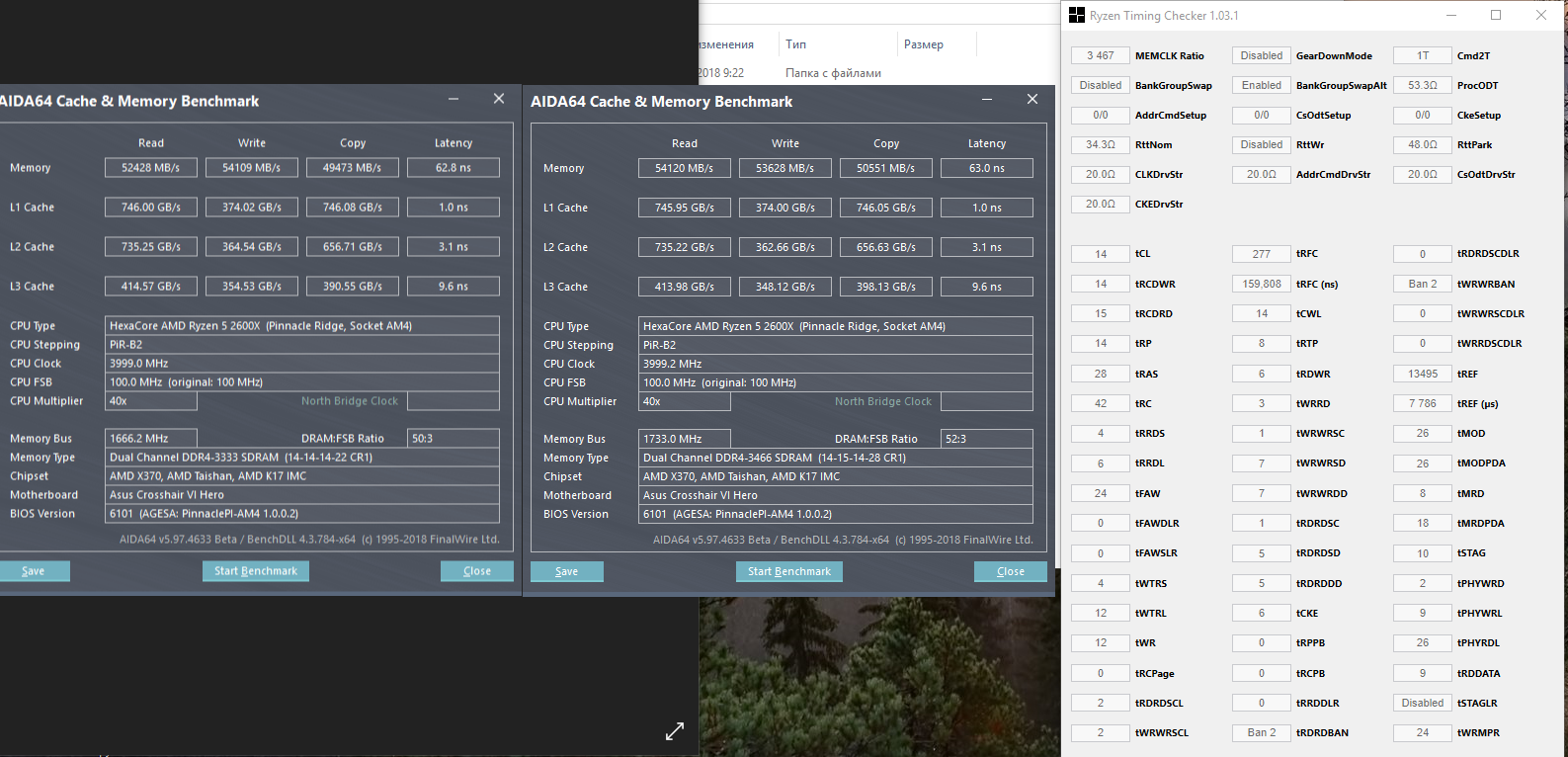Click the RttNom value 34.3Ω
This screenshot has height=757, width=1568.
(x=1101, y=144)
